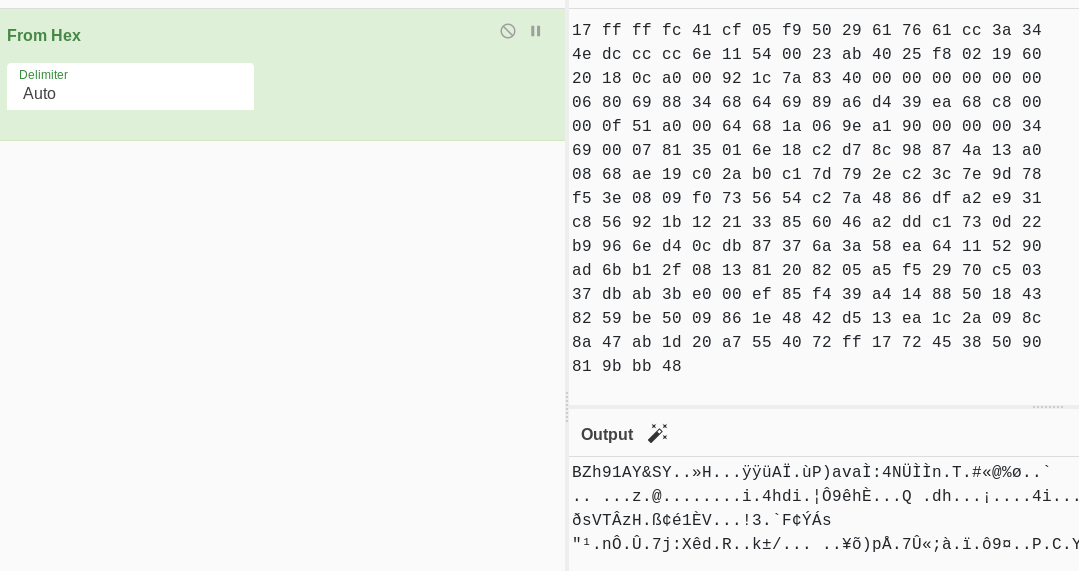The width and height of the screenshot is (1079, 571).
Task: Click the Output pane heading
Action: pos(607,434)
